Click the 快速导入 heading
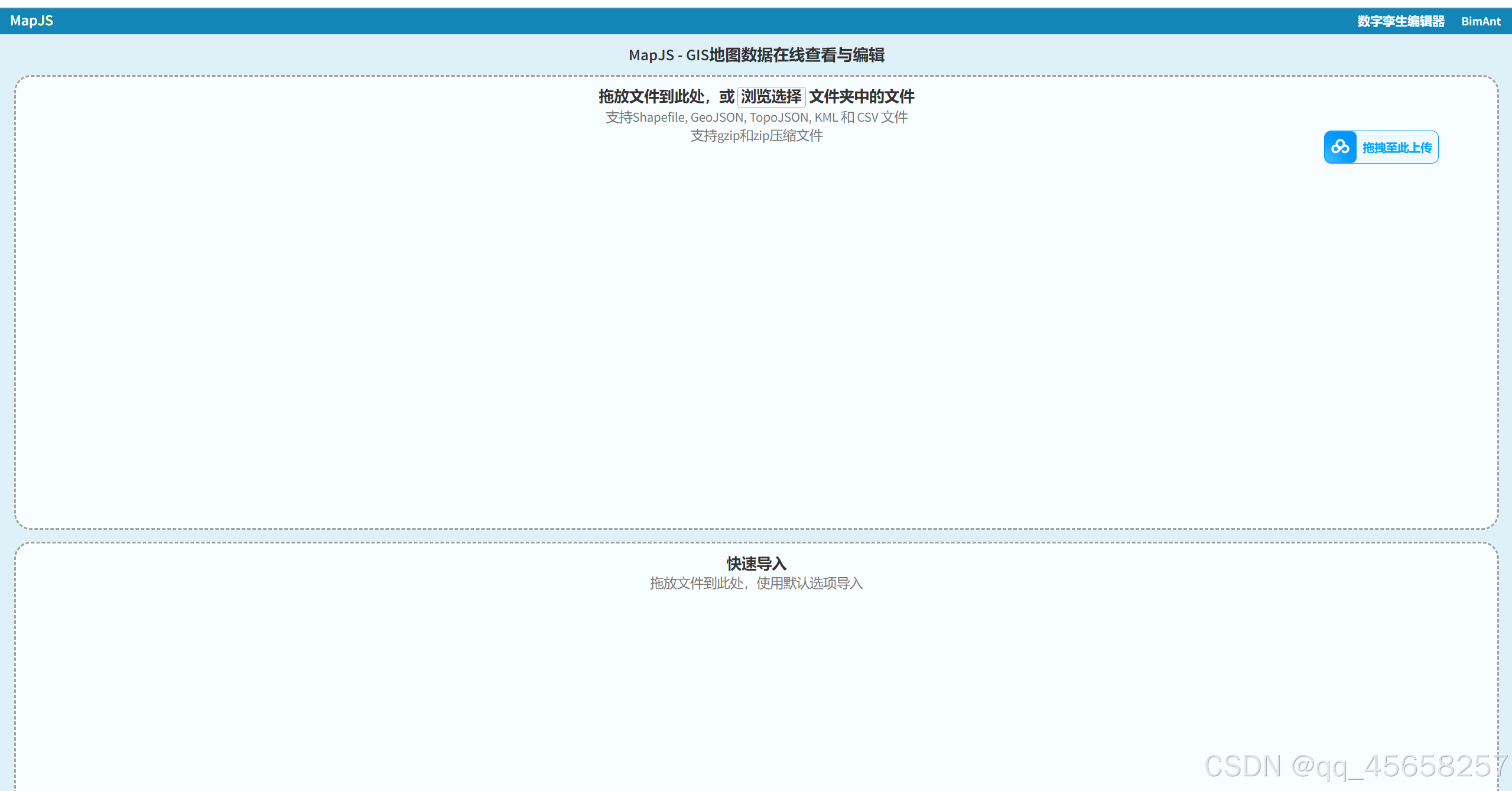 (x=756, y=564)
